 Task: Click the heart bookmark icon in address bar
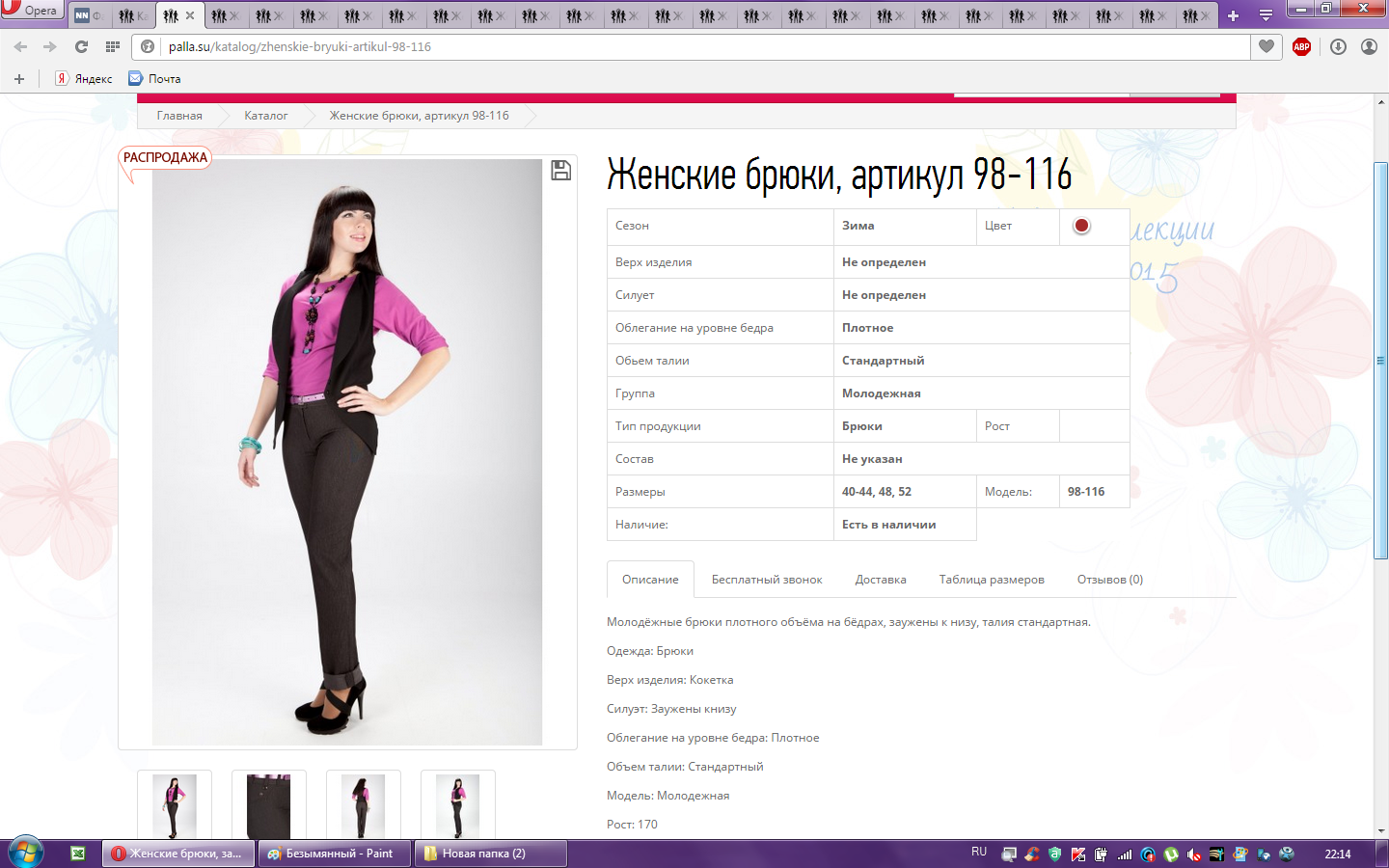point(1266,46)
